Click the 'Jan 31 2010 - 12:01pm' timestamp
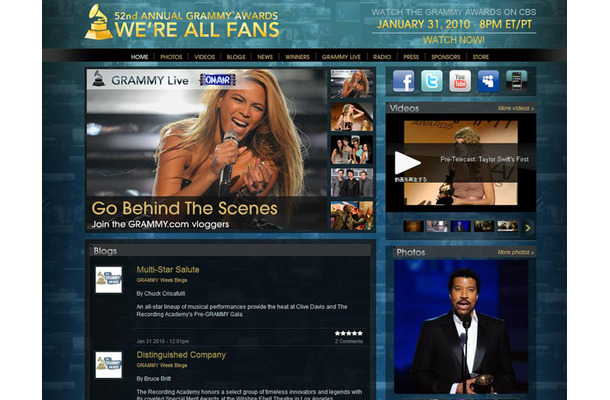The height and width of the screenshot is (400, 610). (x=163, y=341)
